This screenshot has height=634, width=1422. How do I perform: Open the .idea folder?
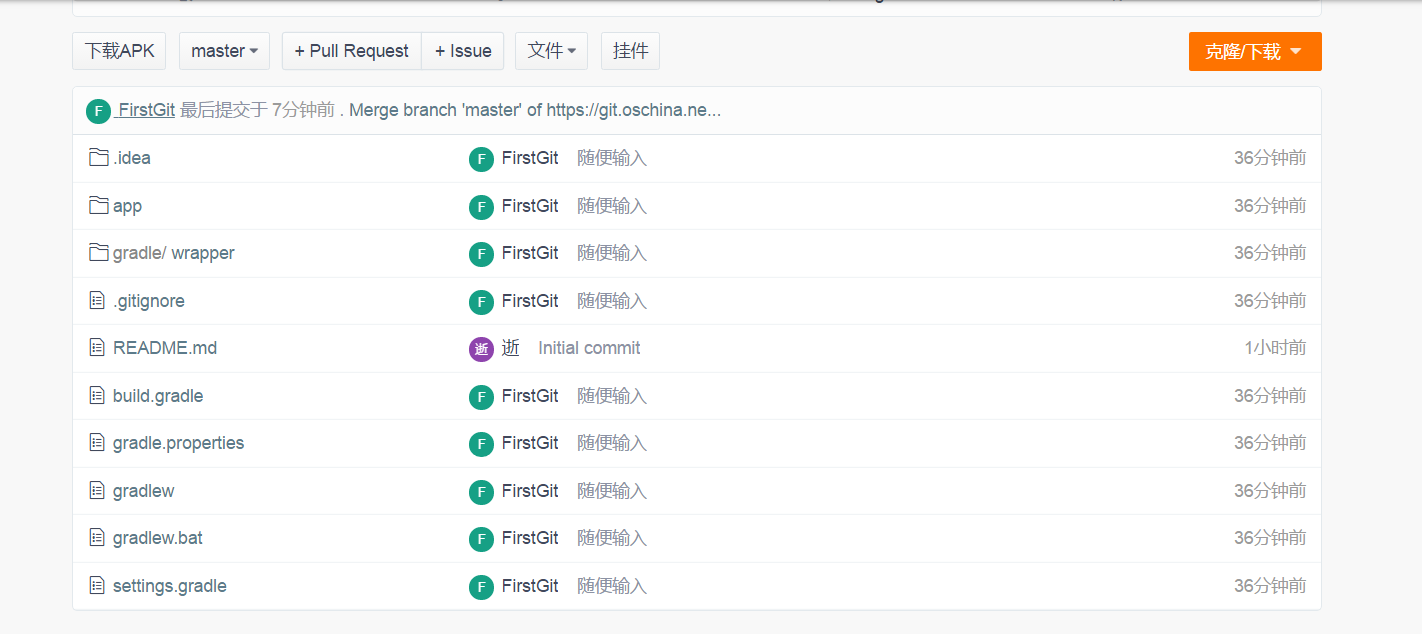pos(132,158)
